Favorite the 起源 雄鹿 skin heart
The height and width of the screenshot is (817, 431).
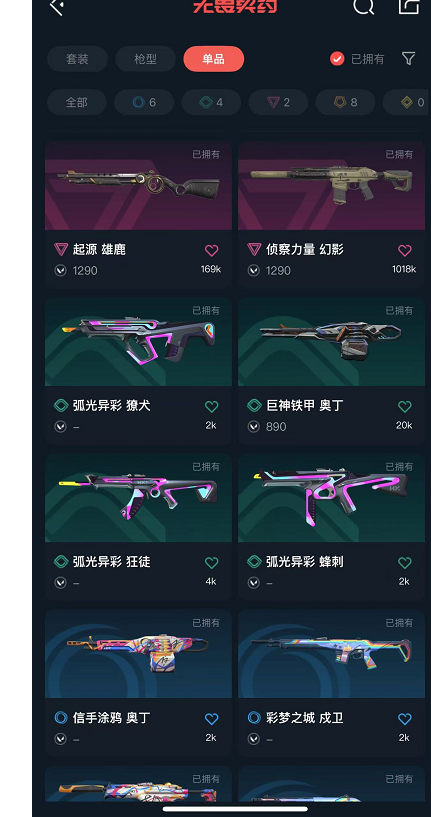(x=211, y=251)
